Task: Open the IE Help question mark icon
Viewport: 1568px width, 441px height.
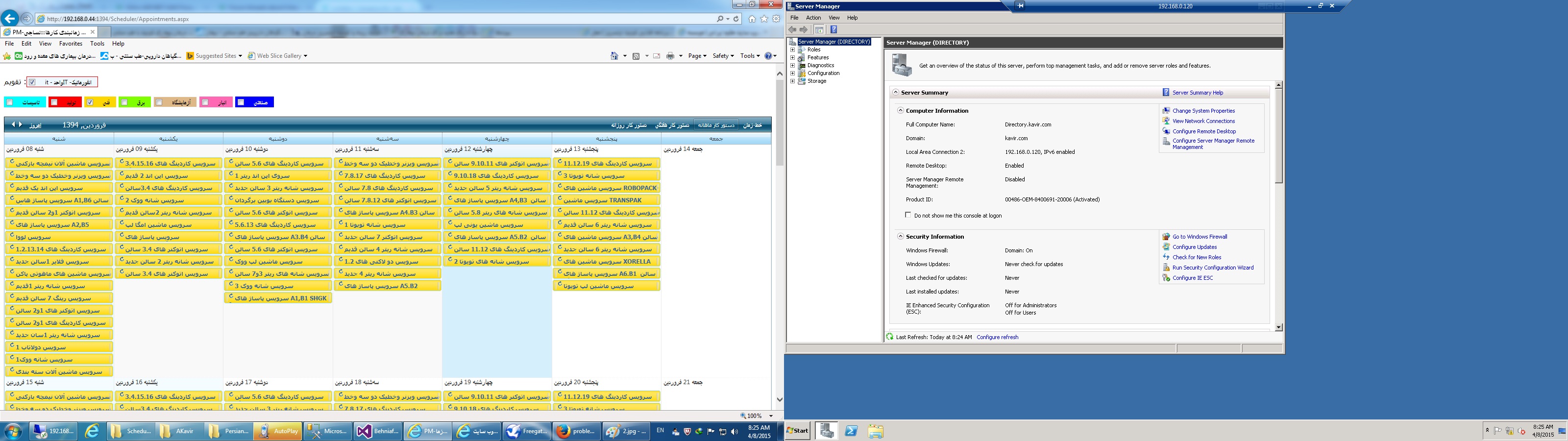Action: [768, 56]
